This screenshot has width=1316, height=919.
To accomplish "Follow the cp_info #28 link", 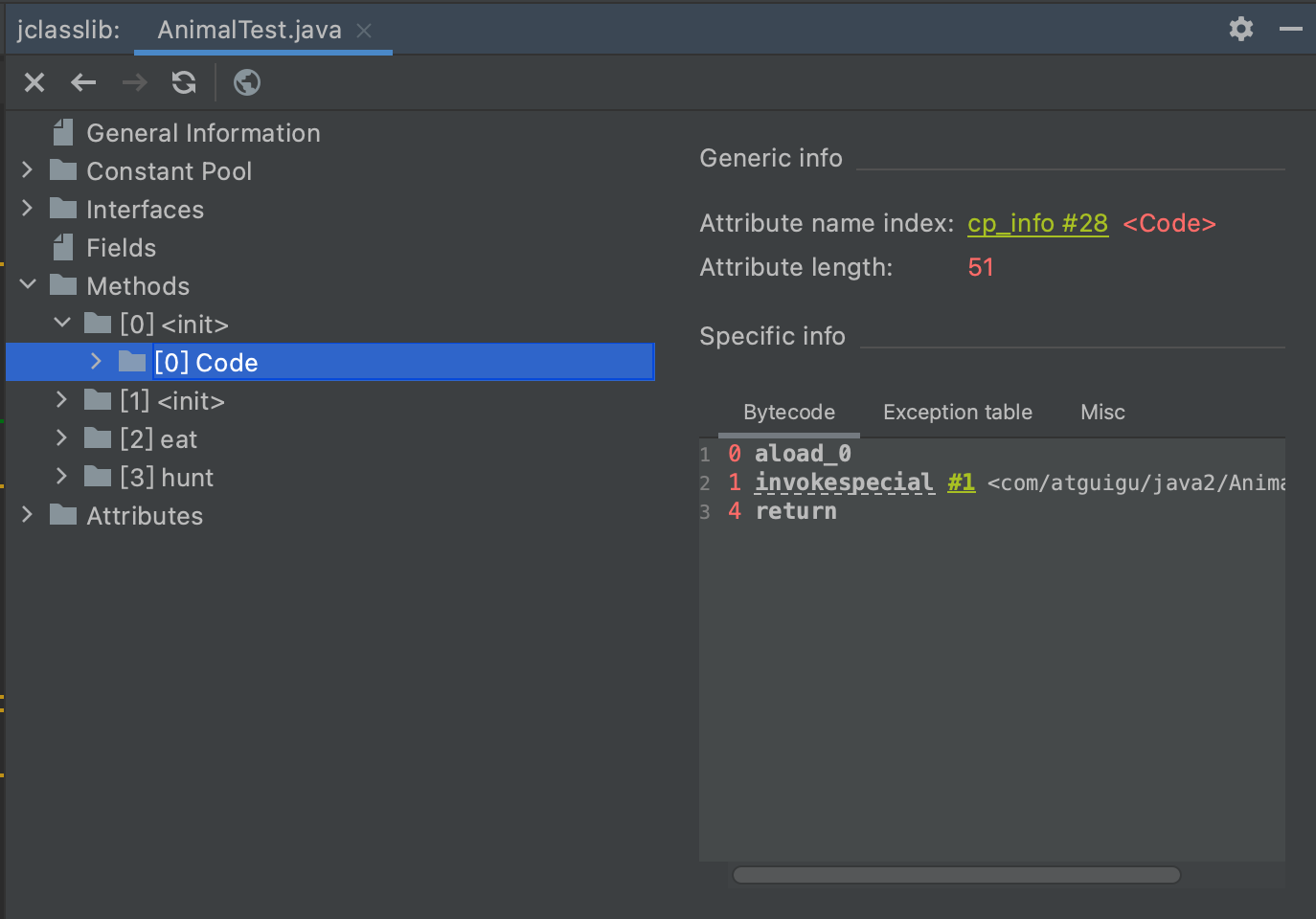I will [1037, 224].
